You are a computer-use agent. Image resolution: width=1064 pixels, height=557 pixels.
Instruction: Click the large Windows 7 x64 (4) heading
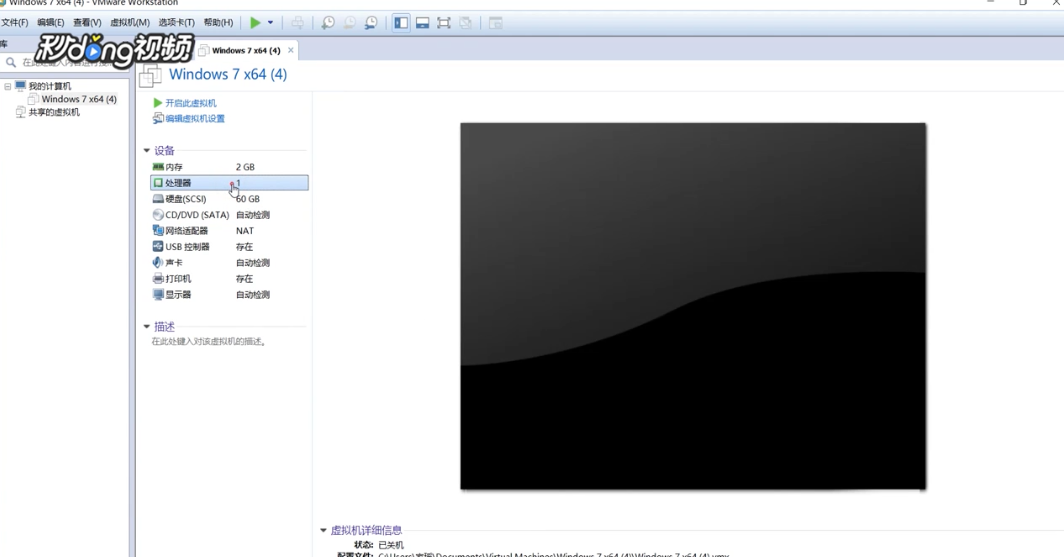click(228, 74)
